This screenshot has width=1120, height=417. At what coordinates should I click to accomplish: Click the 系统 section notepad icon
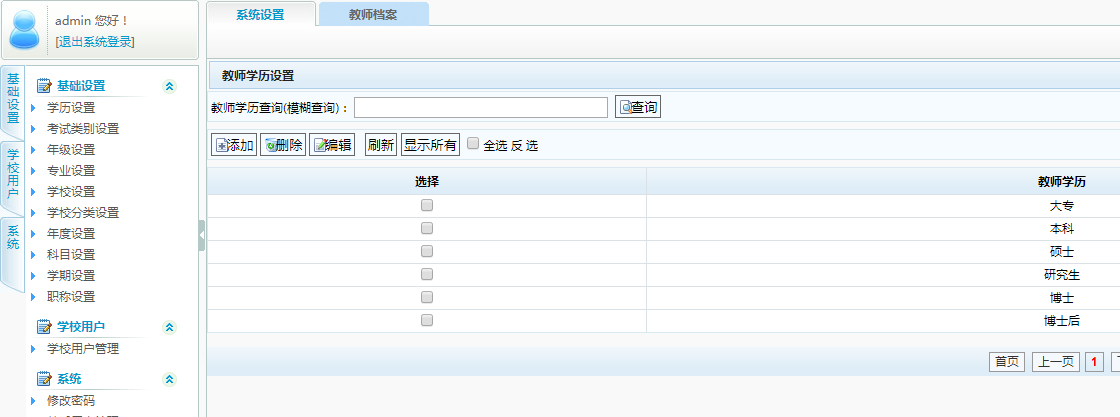tap(44, 379)
